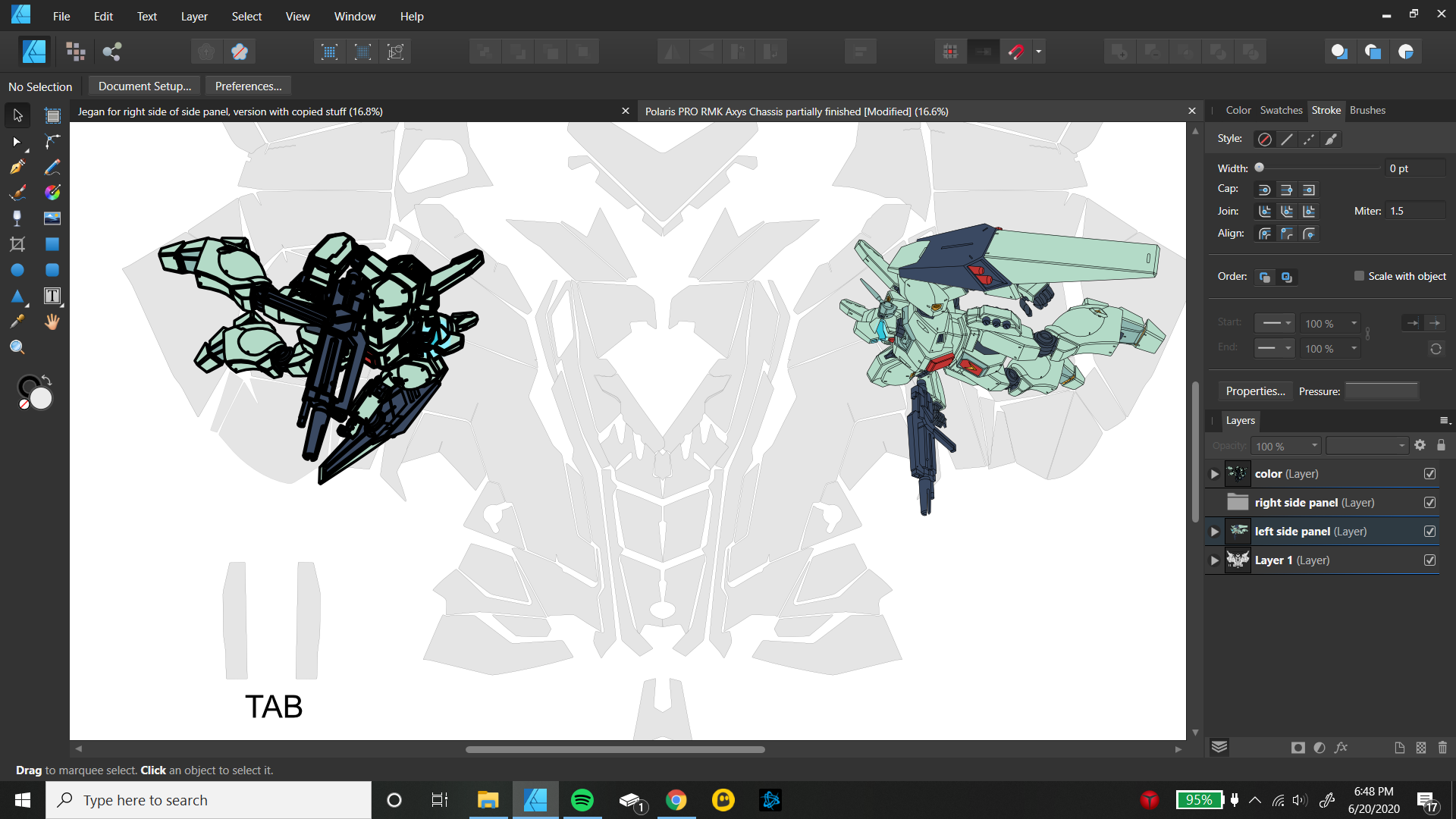The height and width of the screenshot is (819, 1456).
Task: Select the Move tool
Action: pyautogui.click(x=17, y=115)
